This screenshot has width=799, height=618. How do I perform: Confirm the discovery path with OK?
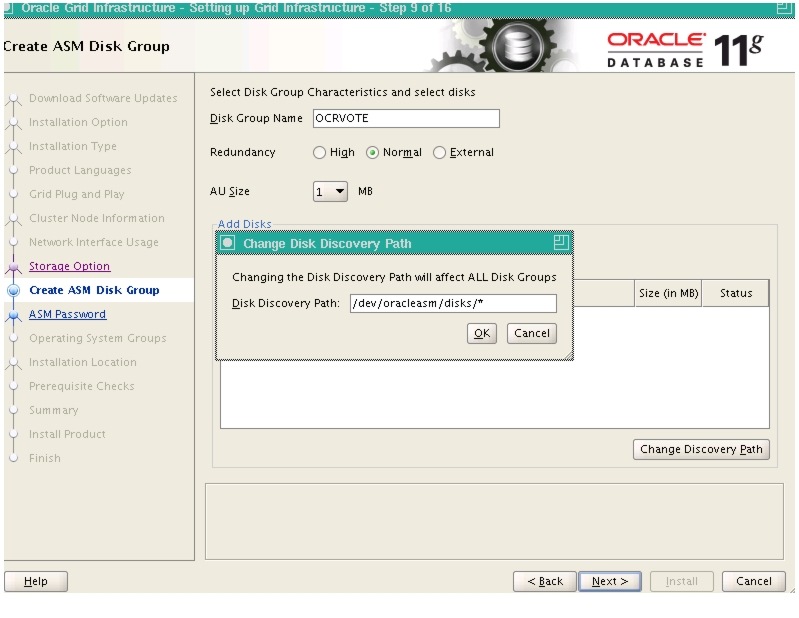(x=482, y=333)
